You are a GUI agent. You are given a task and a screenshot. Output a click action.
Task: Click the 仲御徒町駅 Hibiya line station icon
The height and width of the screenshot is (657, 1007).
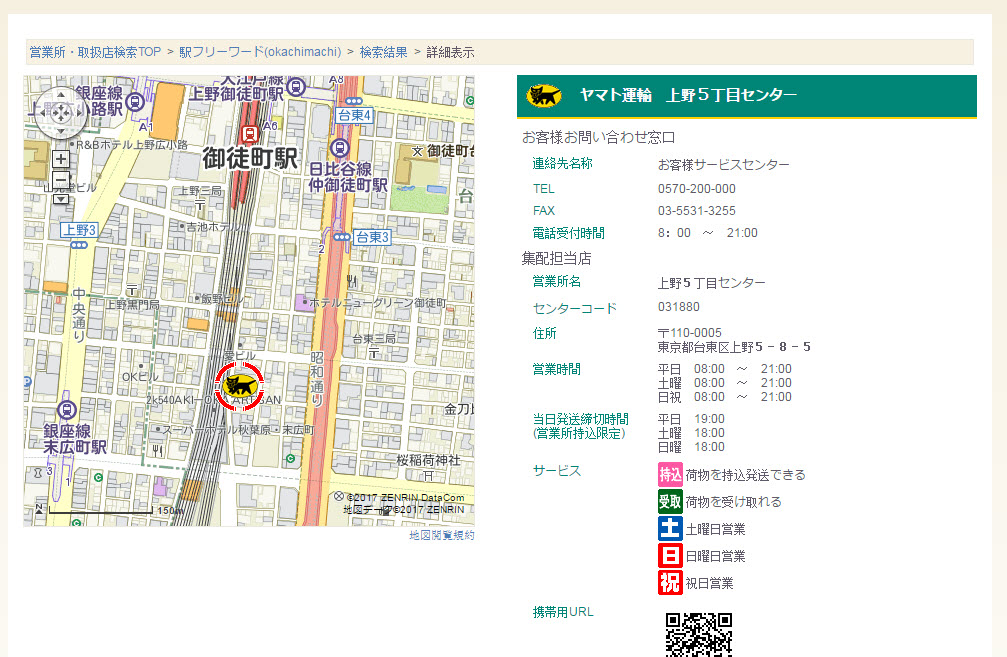pos(339,148)
